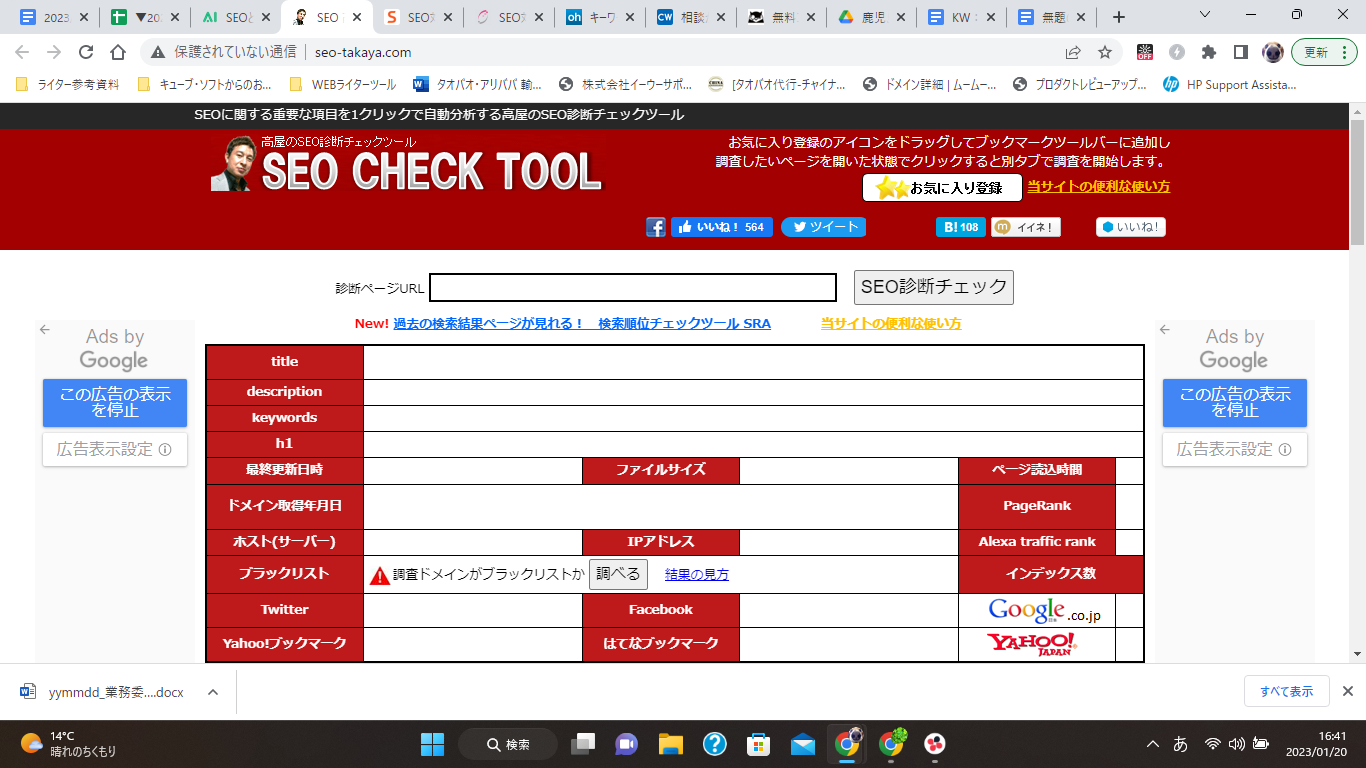
Task: Click the mixi イイネ! button
Action: click(1026, 227)
